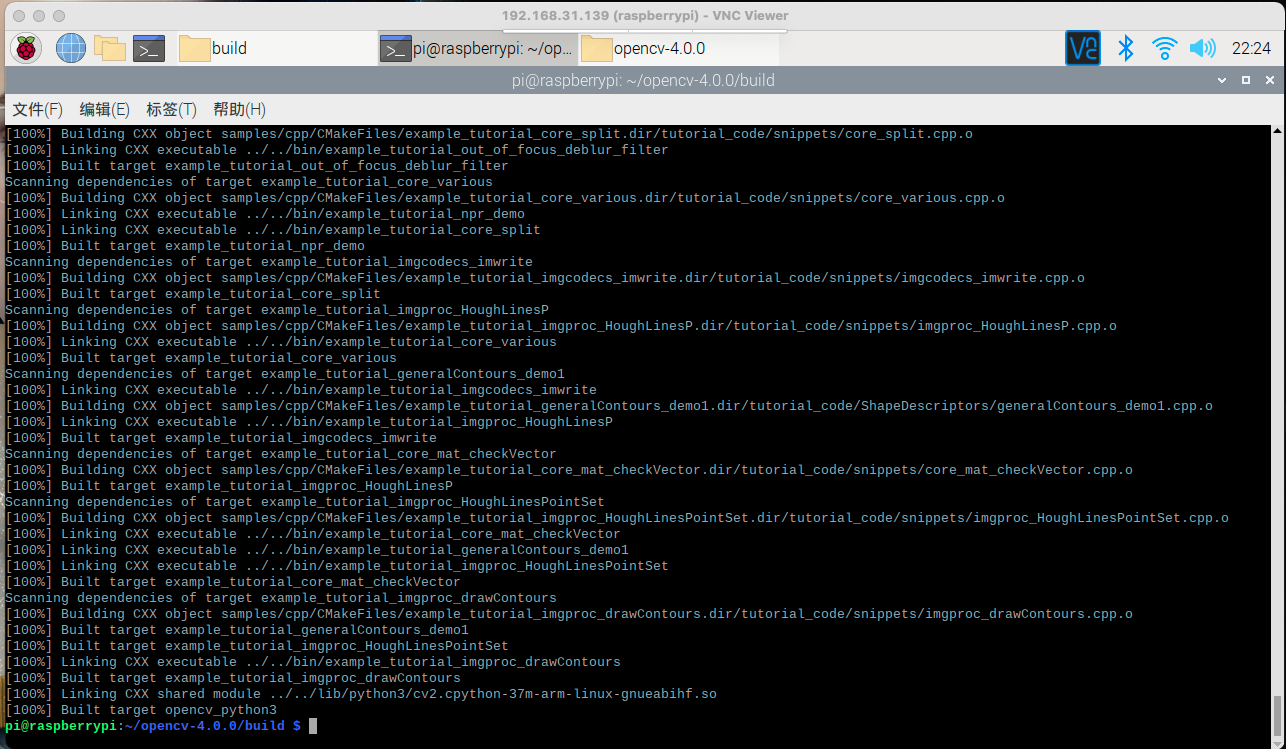Open the Wi-Fi network menu
This screenshot has height=749, width=1286.
click(1164, 48)
